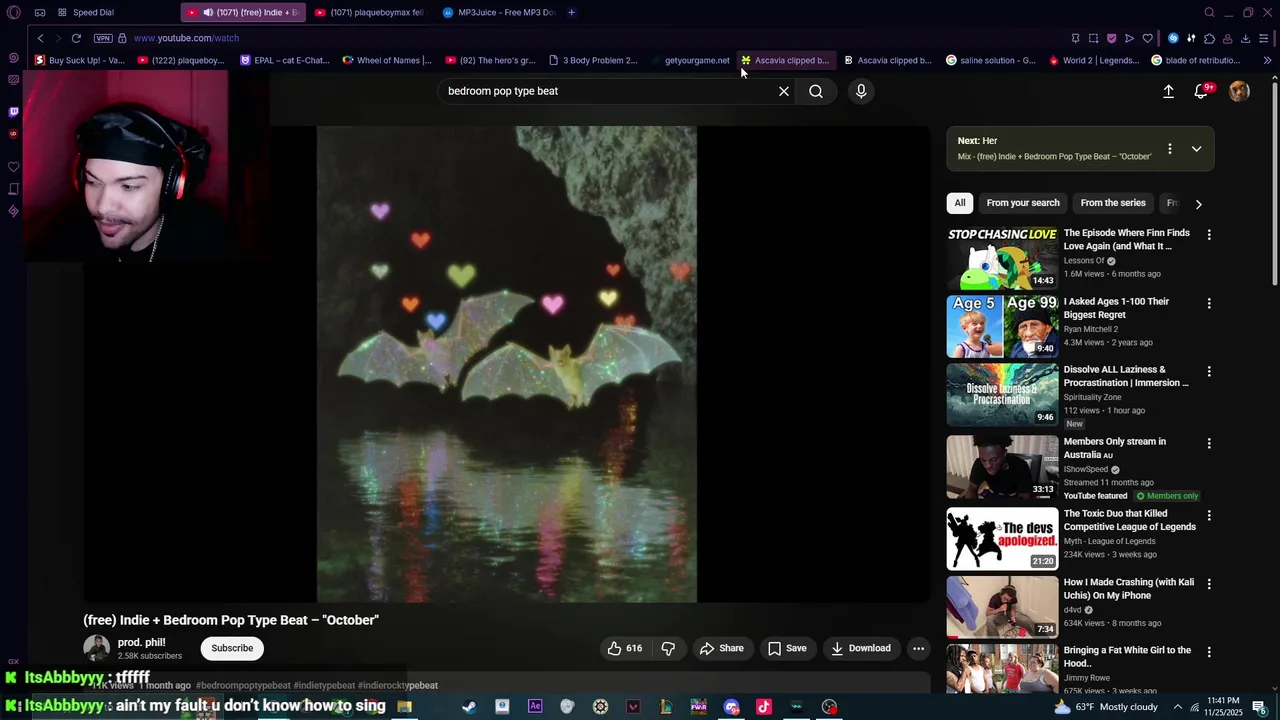1280x720 pixels.
Task: Open the taskbar clock 11:41 PM
Action: pos(1223,707)
